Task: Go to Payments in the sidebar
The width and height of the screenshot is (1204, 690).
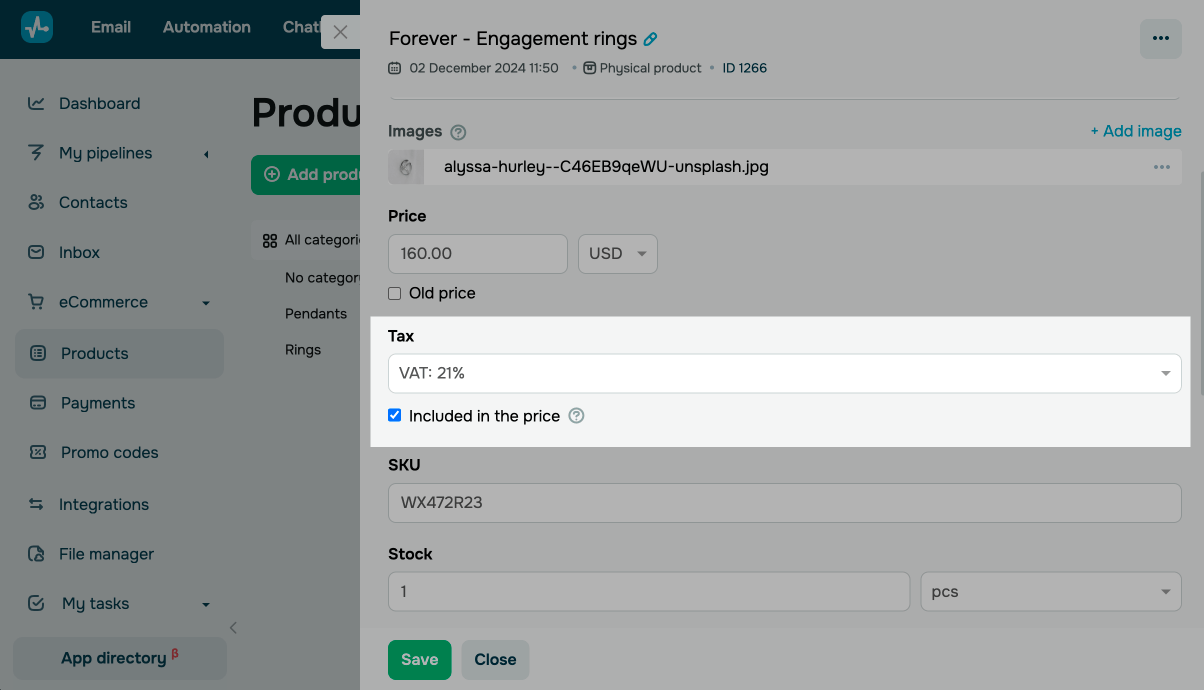Action: coord(97,403)
